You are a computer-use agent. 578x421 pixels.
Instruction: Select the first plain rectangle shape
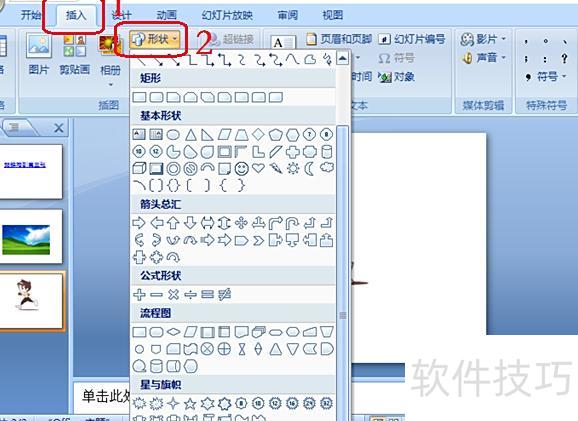(139, 97)
